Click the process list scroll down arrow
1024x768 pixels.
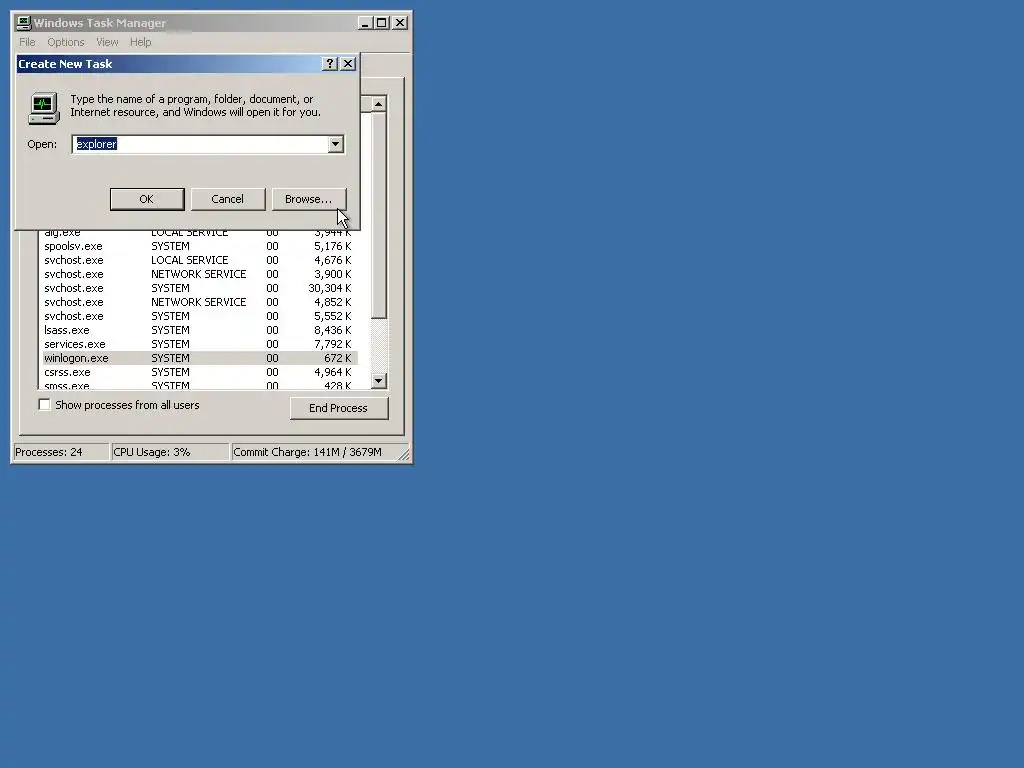[x=379, y=381]
